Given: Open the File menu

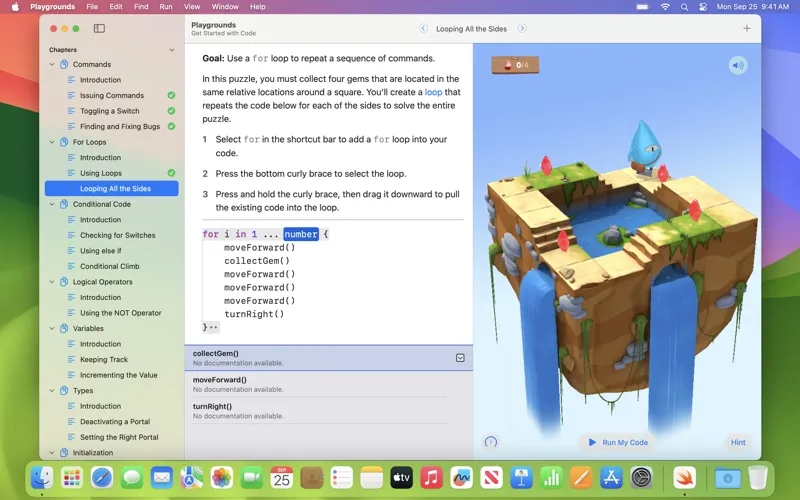Looking at the screenshot, I should 92,7.
